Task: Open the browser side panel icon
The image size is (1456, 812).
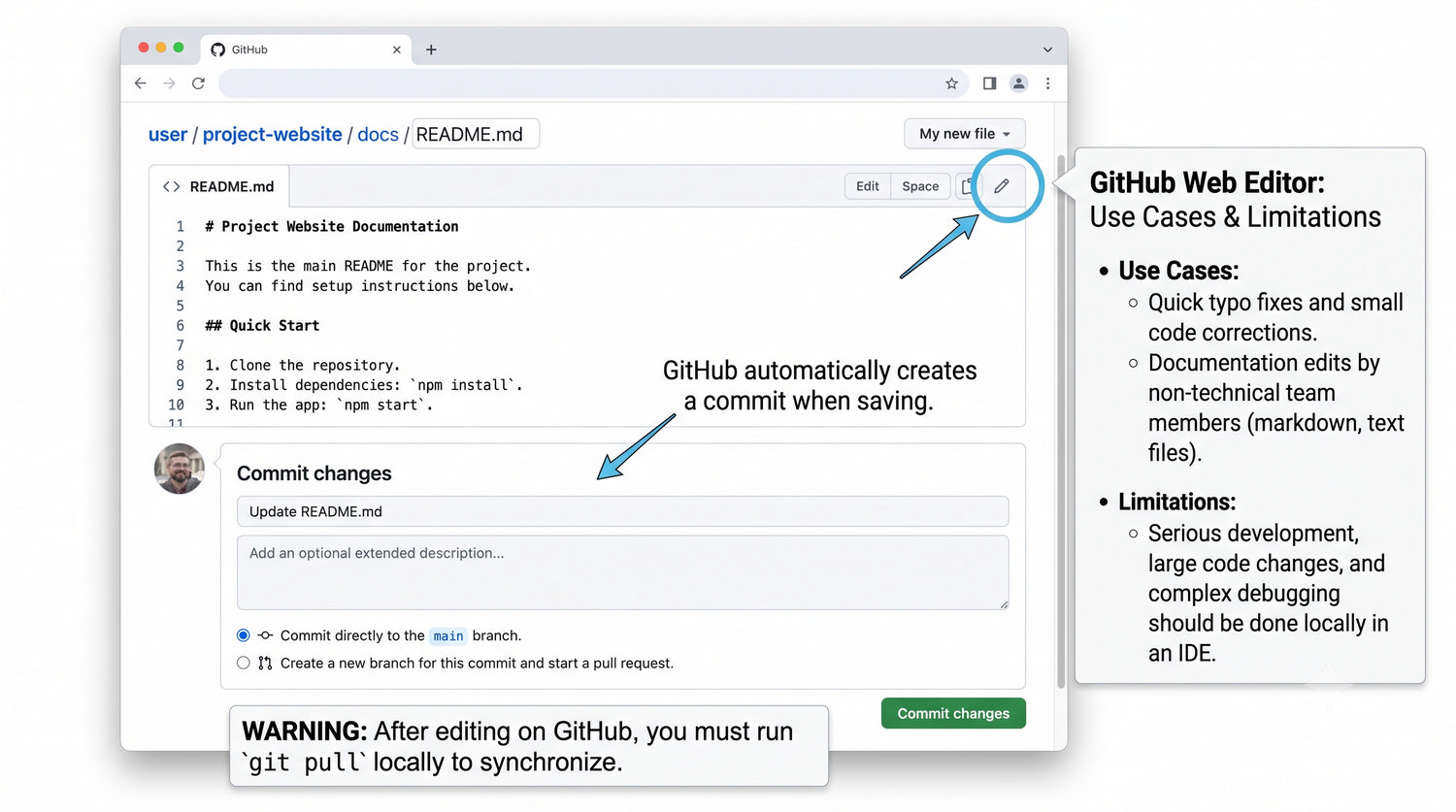Action: coord(989,83)
